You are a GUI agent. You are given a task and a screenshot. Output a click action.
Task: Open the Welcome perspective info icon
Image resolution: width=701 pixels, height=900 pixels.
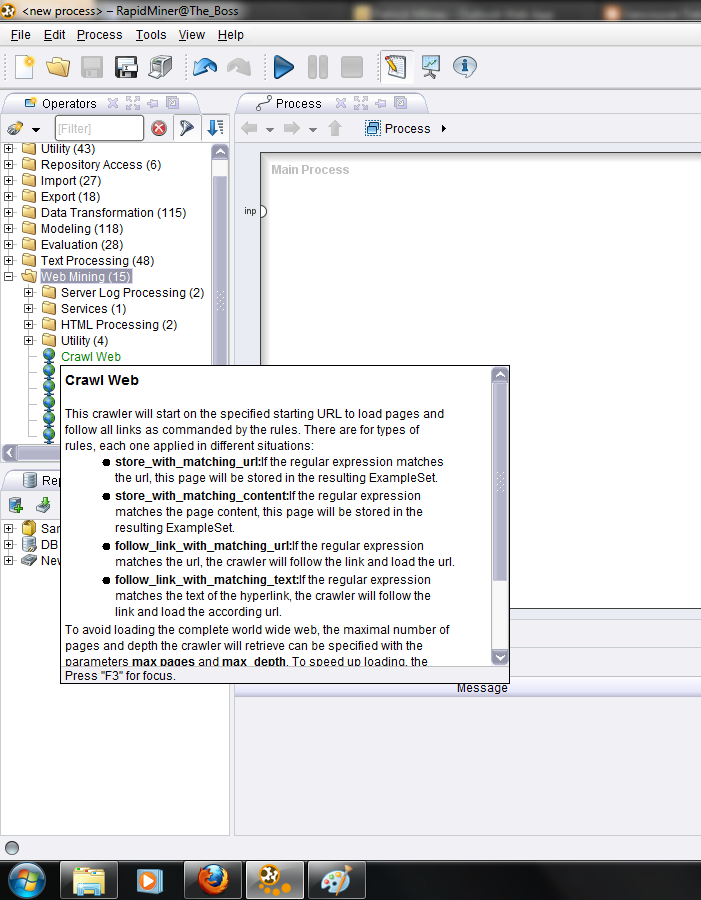pos(464,67)
